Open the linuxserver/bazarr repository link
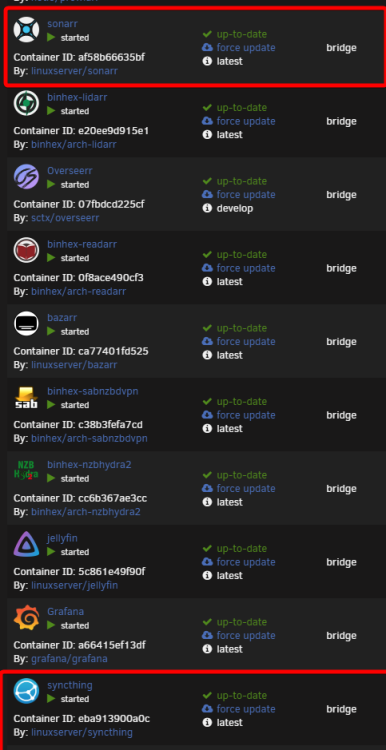The height and width of the screenshot is (750, 386). tap(74, 365)
